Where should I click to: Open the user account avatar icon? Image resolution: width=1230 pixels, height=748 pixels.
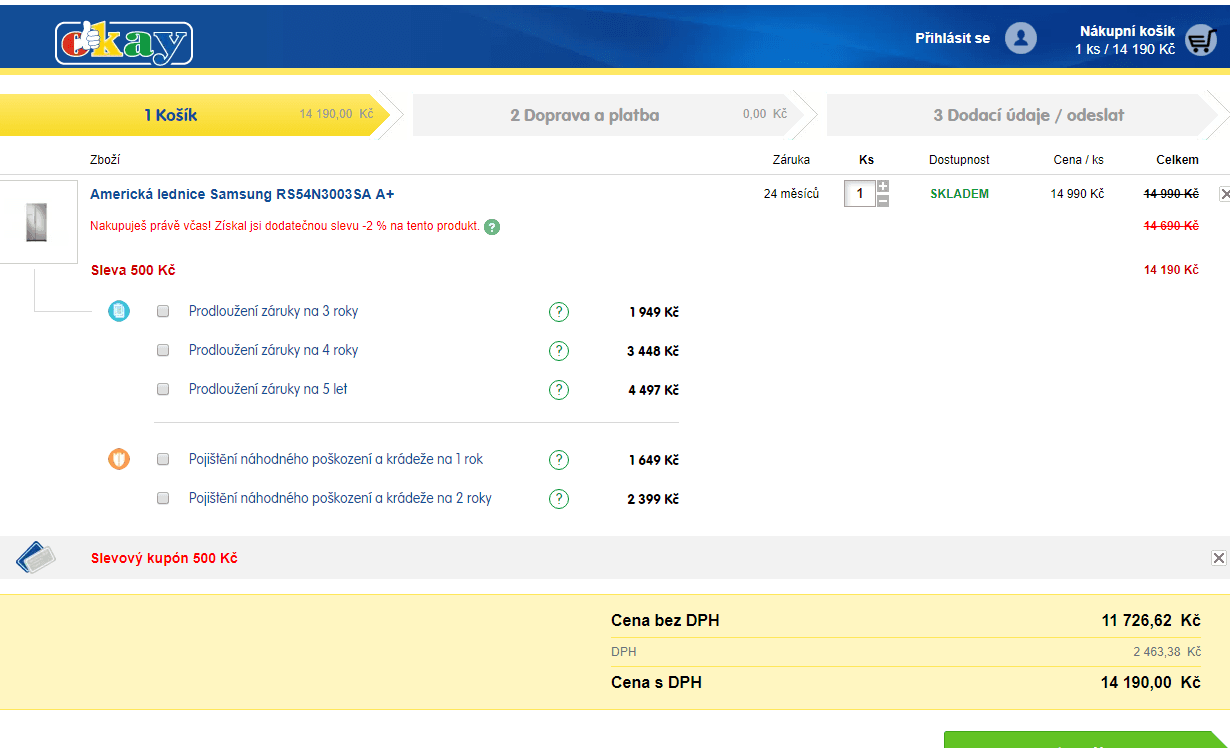(1021, 38)
